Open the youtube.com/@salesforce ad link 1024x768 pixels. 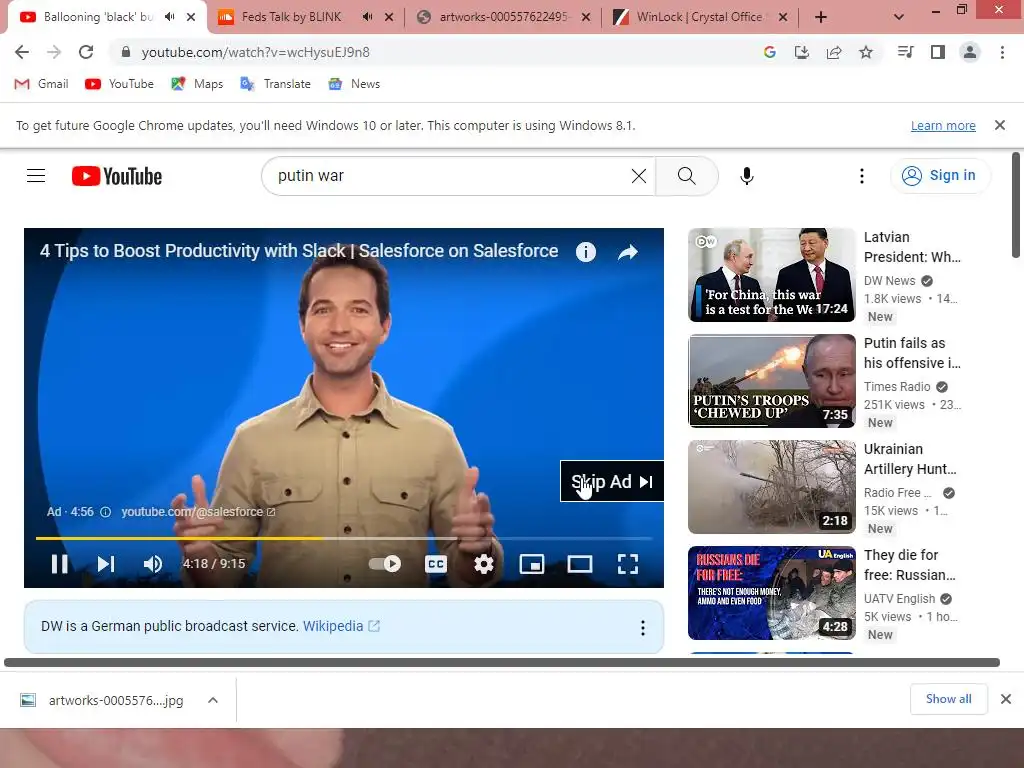coord(198,512)
